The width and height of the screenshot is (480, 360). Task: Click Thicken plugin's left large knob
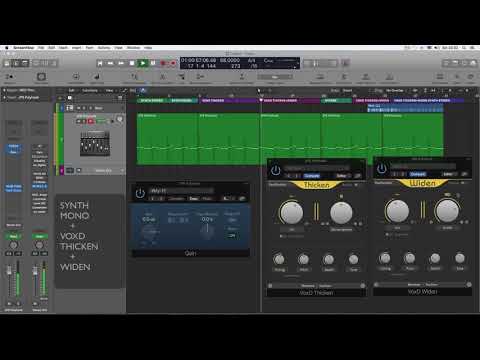[292, 212]
